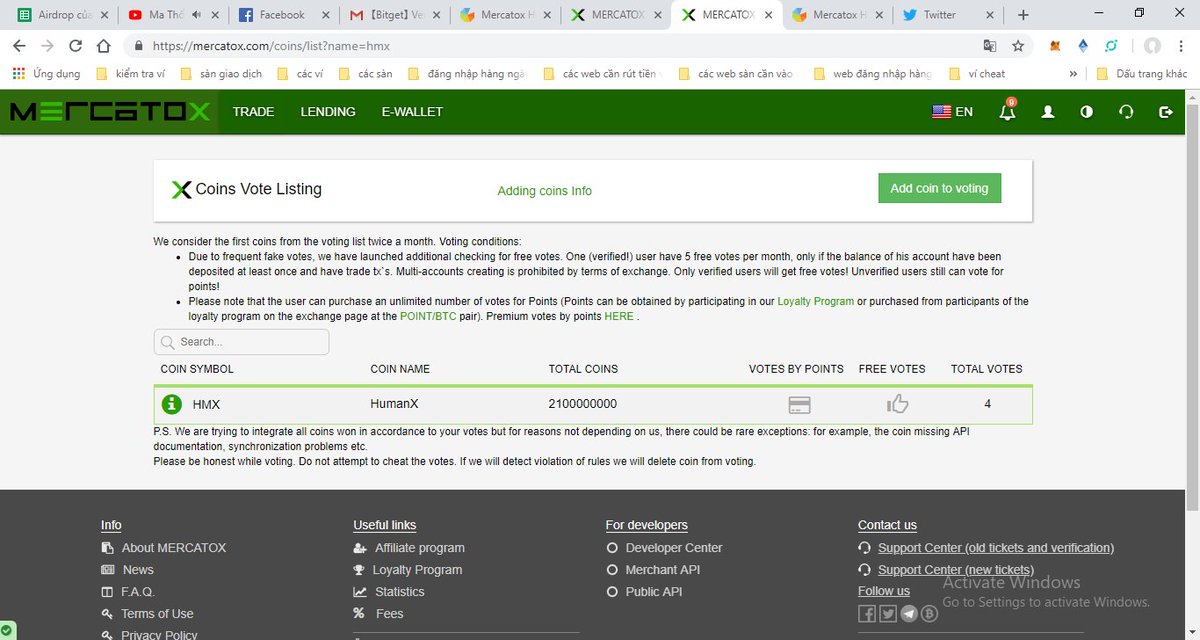The width and height of the screenshot is (1200, 640).
Task: Open Mercatox Facebook social icon in footer
Action: (867, 614)
